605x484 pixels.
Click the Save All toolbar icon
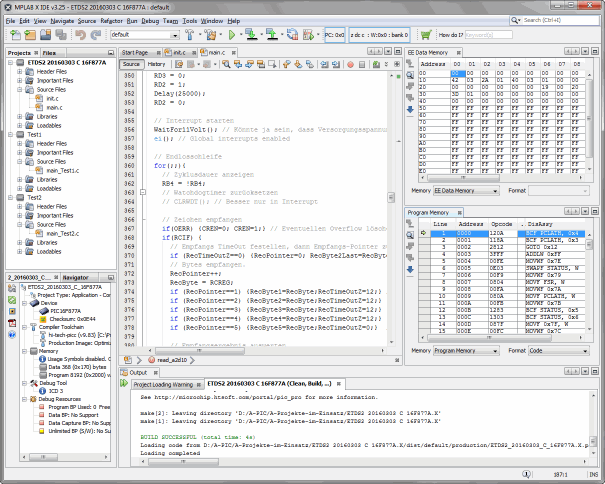click(61, 35)
